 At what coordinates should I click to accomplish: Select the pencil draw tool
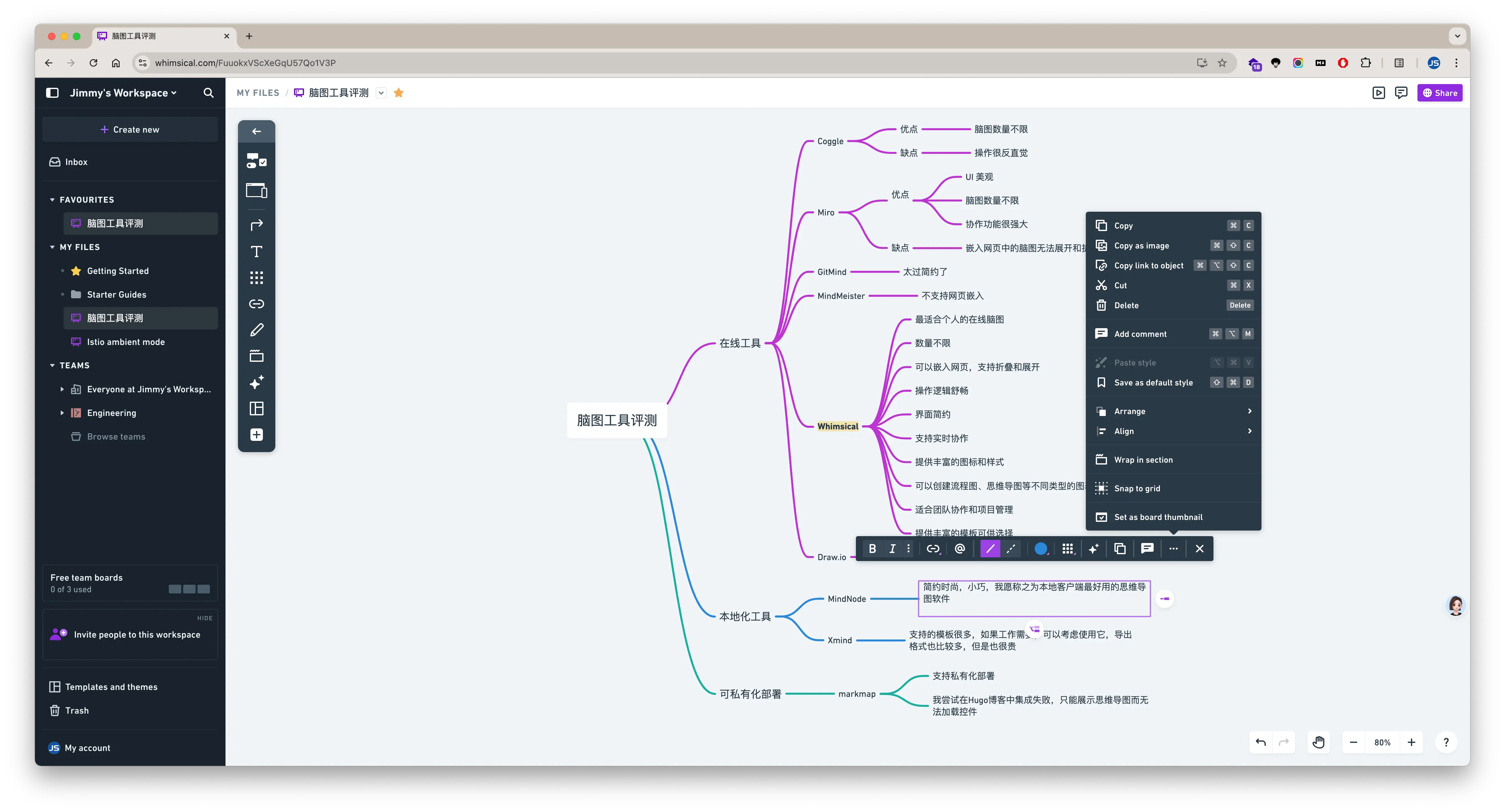256,330
